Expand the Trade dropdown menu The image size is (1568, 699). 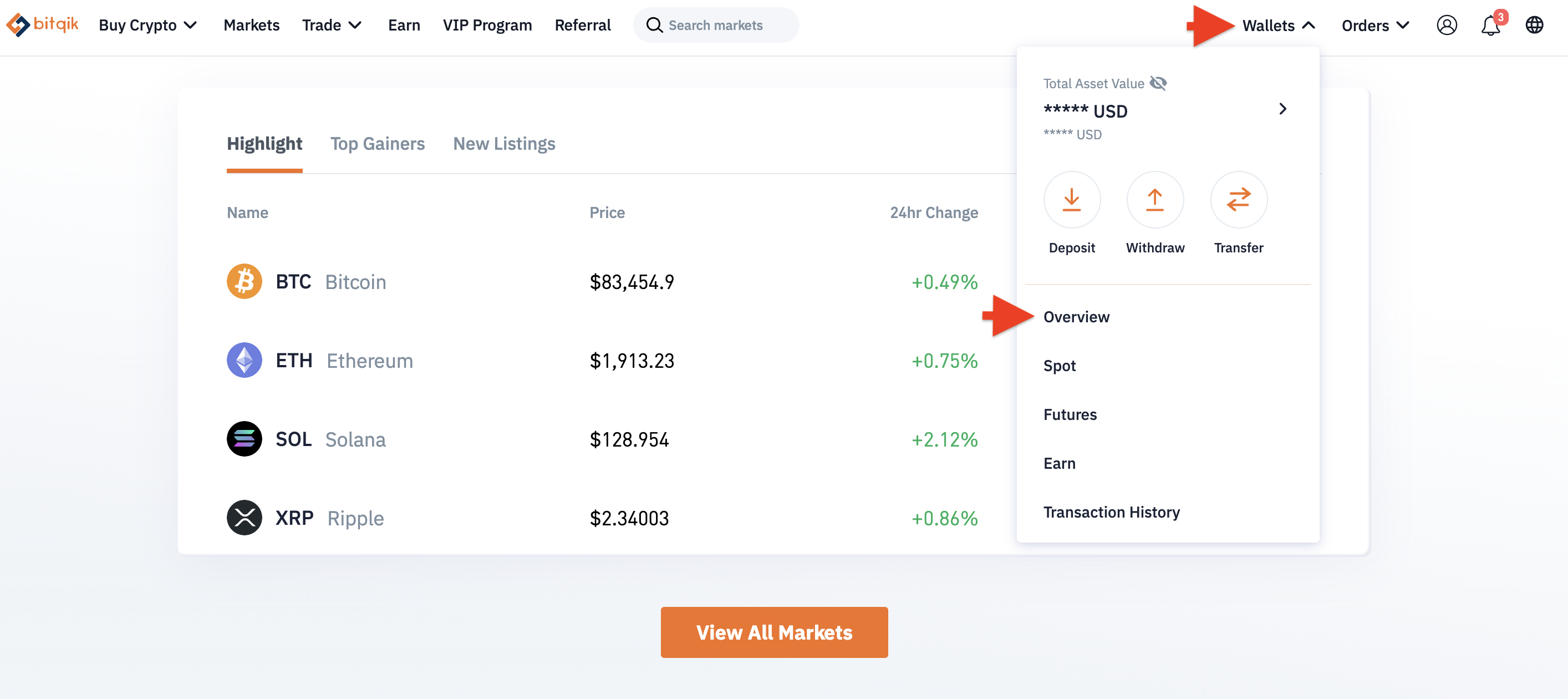point(332,25)
